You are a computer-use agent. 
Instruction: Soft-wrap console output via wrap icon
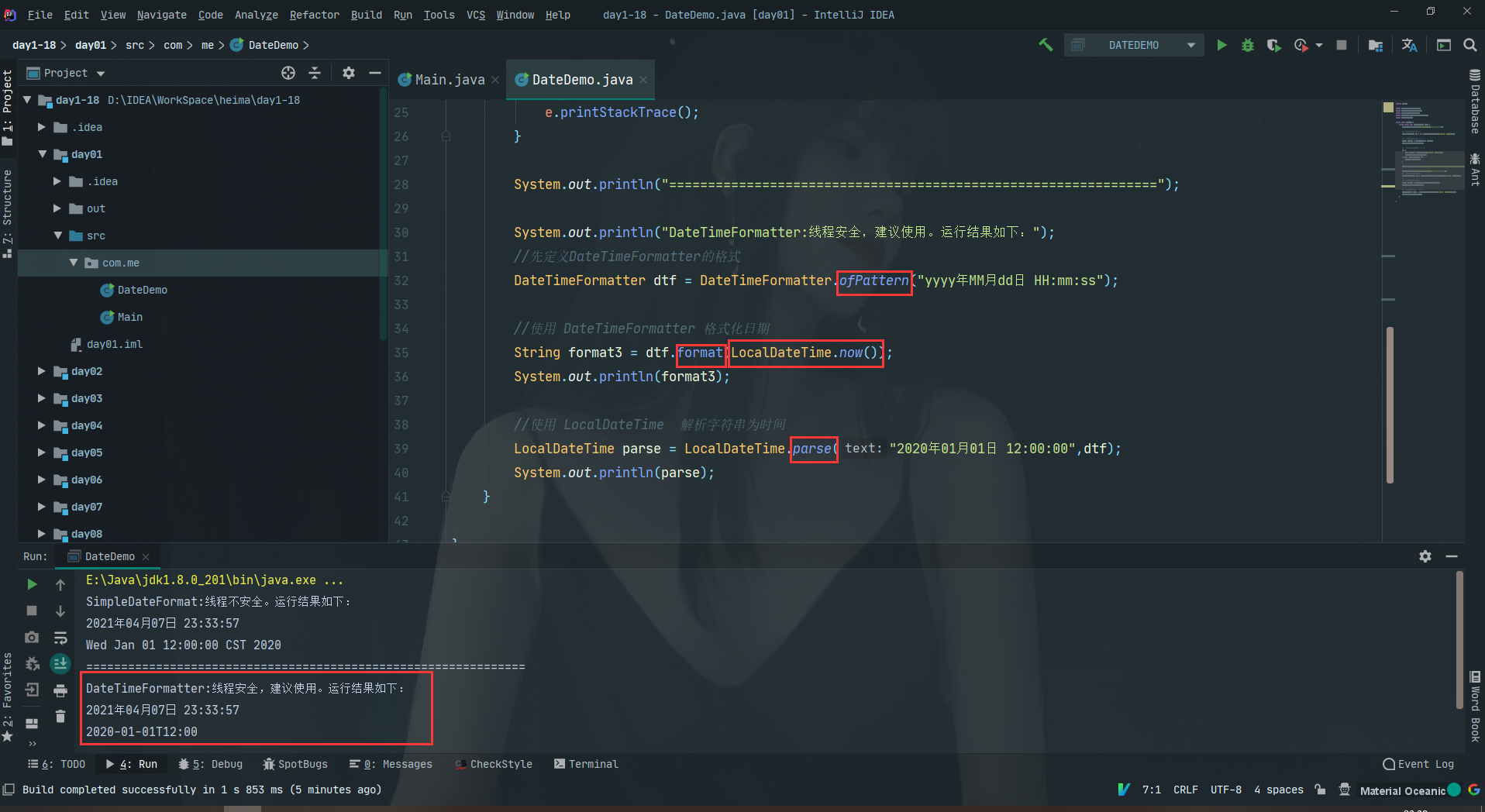tap(60, 637)
